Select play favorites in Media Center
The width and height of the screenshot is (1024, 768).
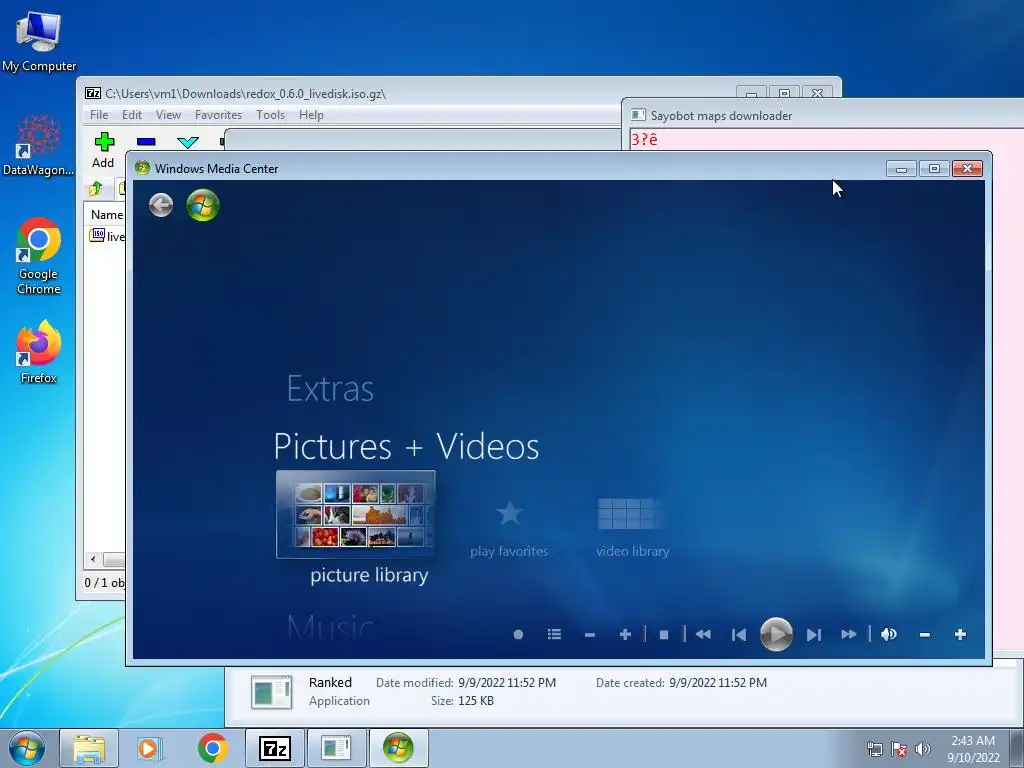[x=509, y=529]
